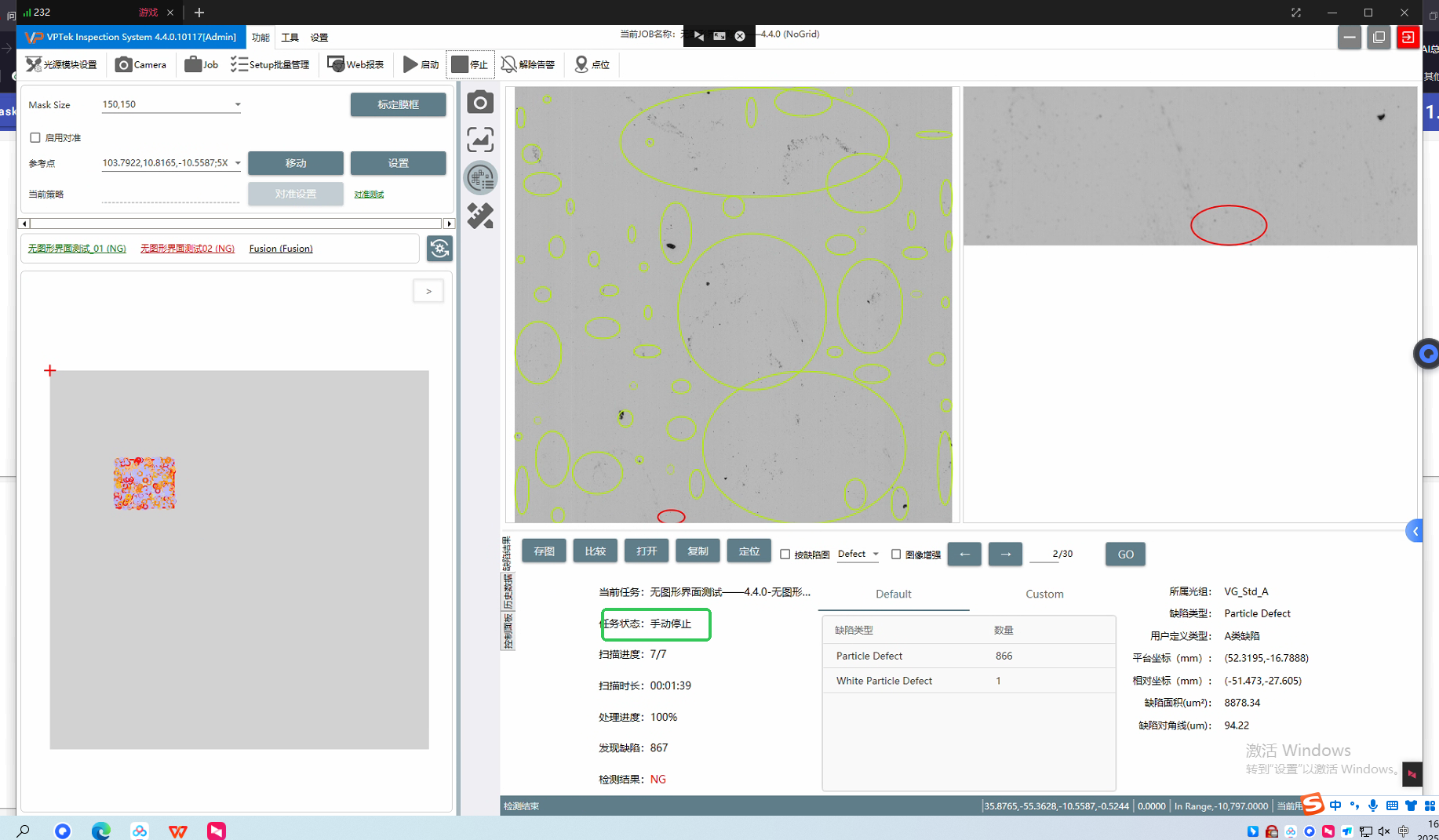Clear alarm with 解除告警
This screenshot has width=1439, height=840.
[528, 64]
